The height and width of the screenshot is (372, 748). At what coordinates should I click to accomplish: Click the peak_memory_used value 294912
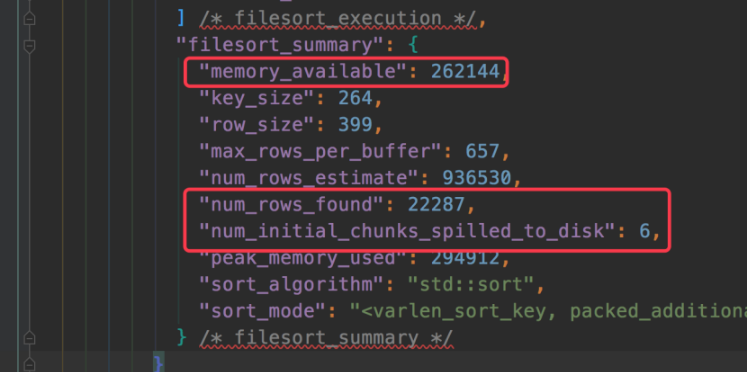coord(466,258)
